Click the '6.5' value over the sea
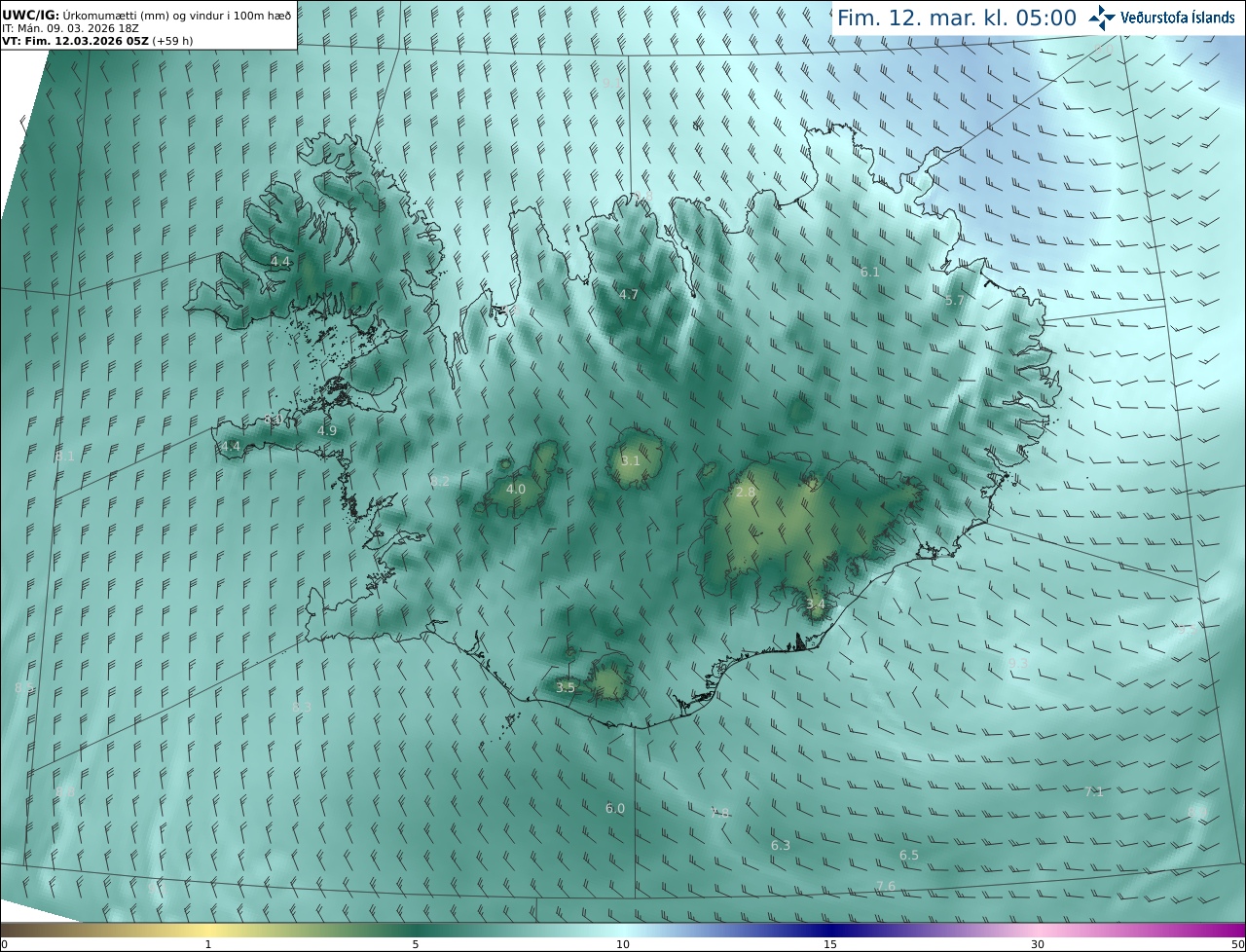Screen dimensions: 1246x952 pos(908,855)
